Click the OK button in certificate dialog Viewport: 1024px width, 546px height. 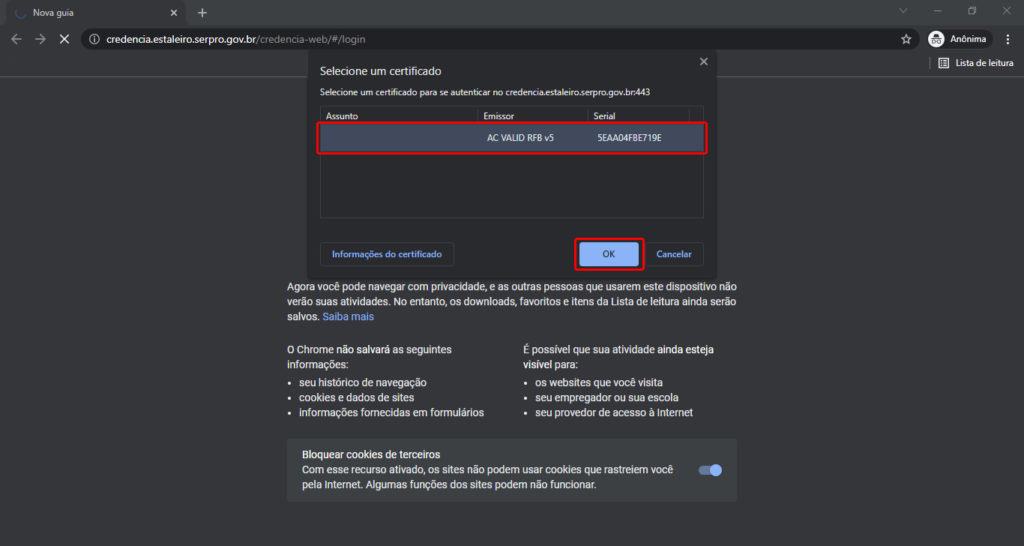point(609,254)
